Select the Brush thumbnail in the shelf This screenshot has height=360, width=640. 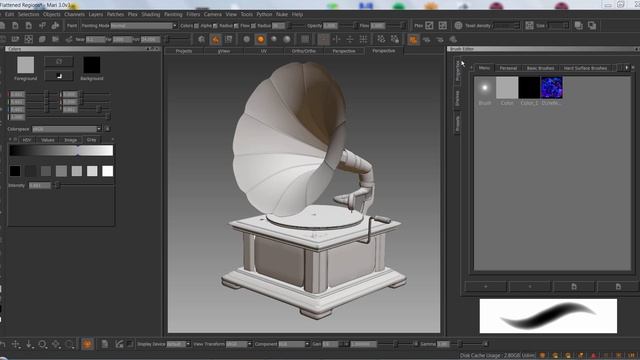(484, 87)
